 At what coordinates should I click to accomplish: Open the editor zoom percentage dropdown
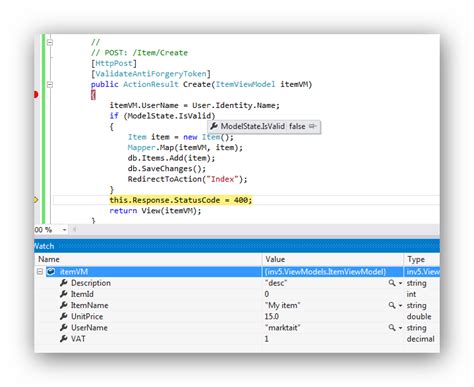coord(64,230)
